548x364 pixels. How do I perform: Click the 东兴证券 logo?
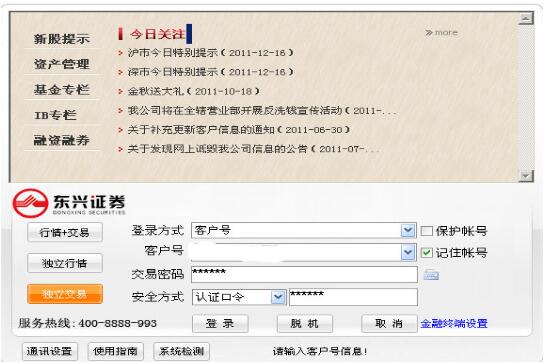point(69,203)
